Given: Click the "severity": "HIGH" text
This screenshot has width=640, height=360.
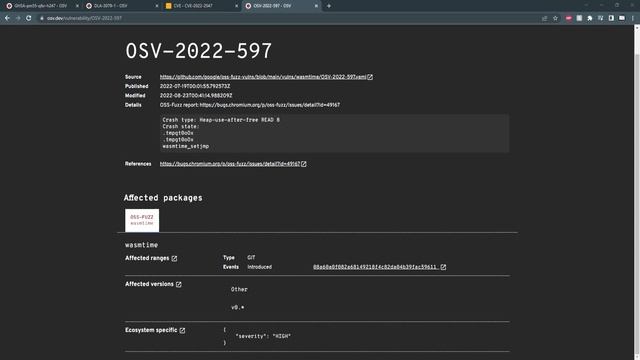Looking at the screenshot, I should (x=263, y=336).
